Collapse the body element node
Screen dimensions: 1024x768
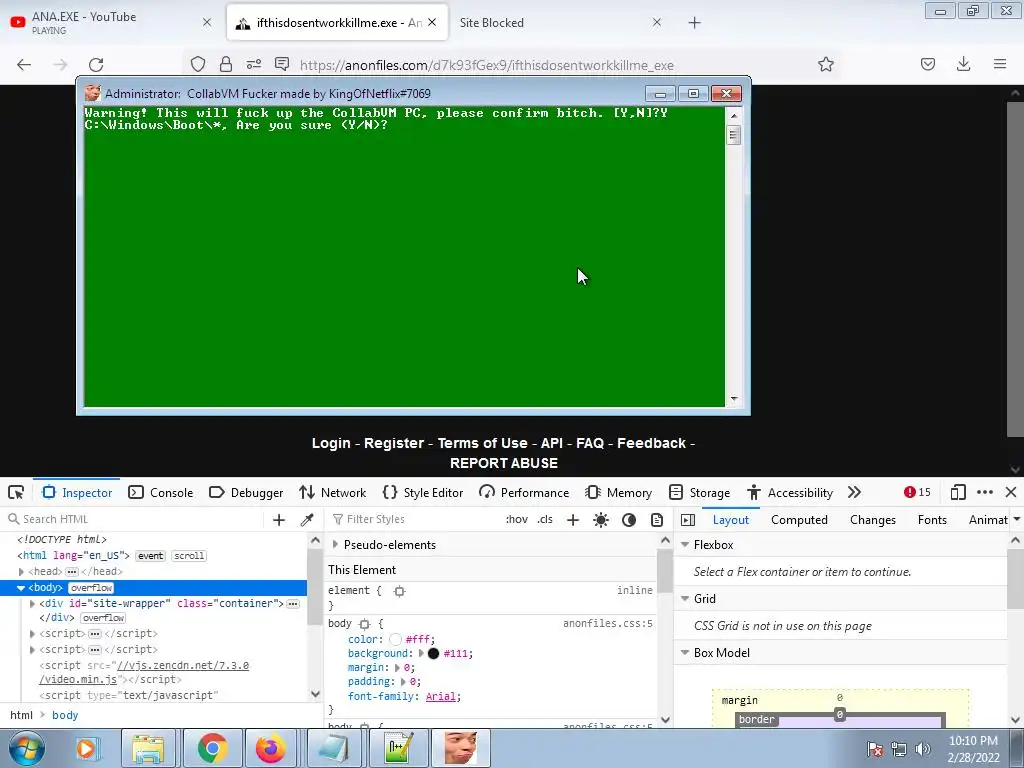coord(20,588)
